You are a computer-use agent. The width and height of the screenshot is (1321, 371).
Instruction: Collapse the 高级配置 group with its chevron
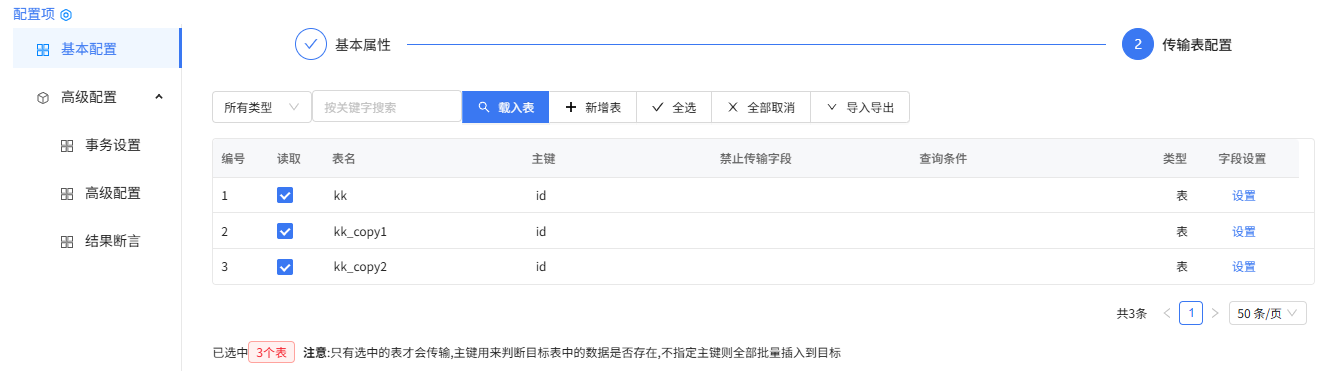coord(159,97)
